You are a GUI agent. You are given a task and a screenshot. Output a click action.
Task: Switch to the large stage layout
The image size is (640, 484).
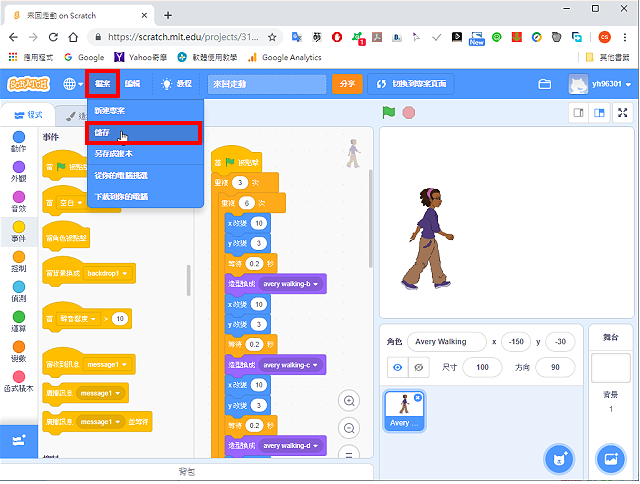(x=599, y=113)
